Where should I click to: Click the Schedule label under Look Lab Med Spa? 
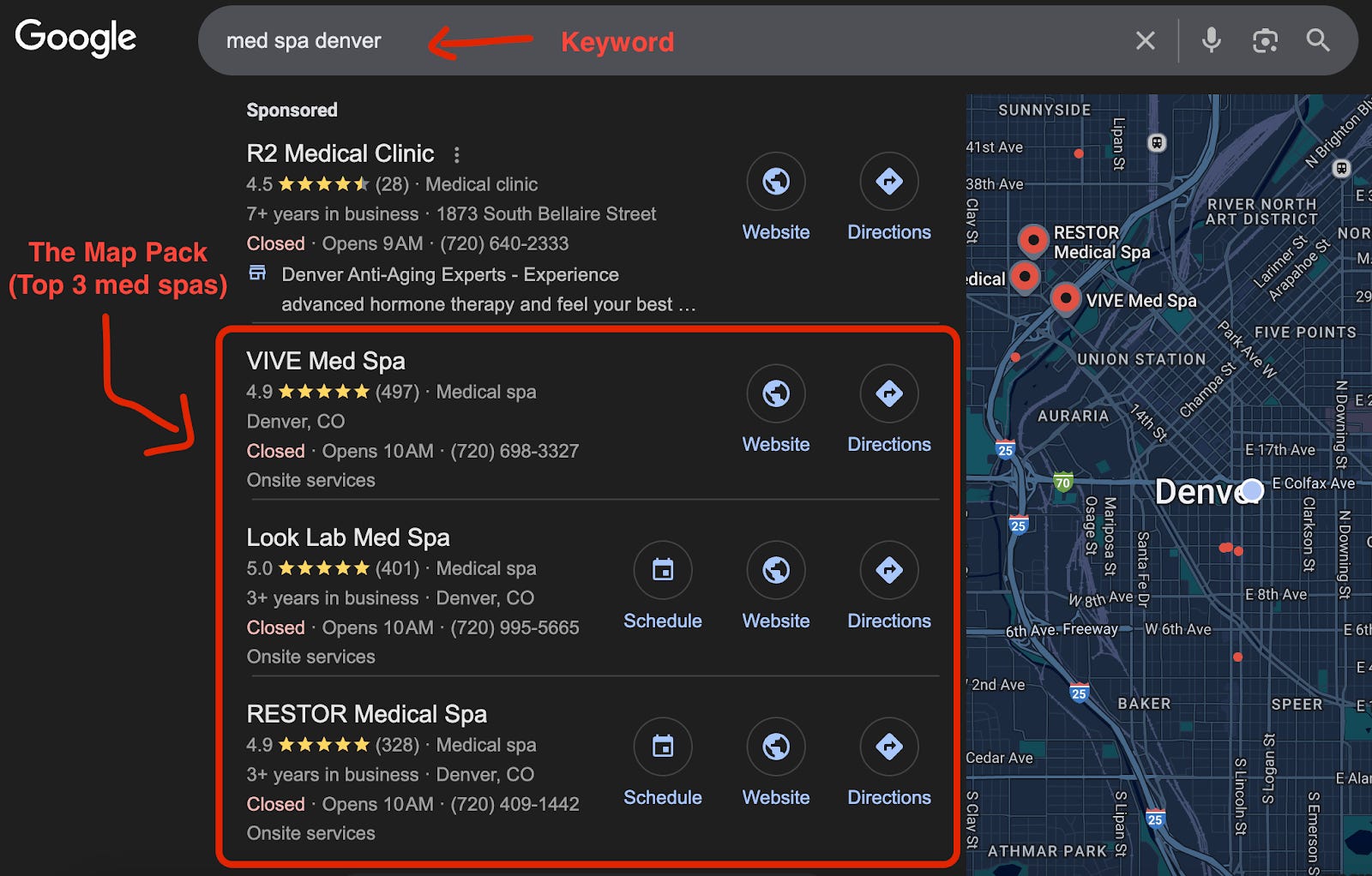(663, 621)
